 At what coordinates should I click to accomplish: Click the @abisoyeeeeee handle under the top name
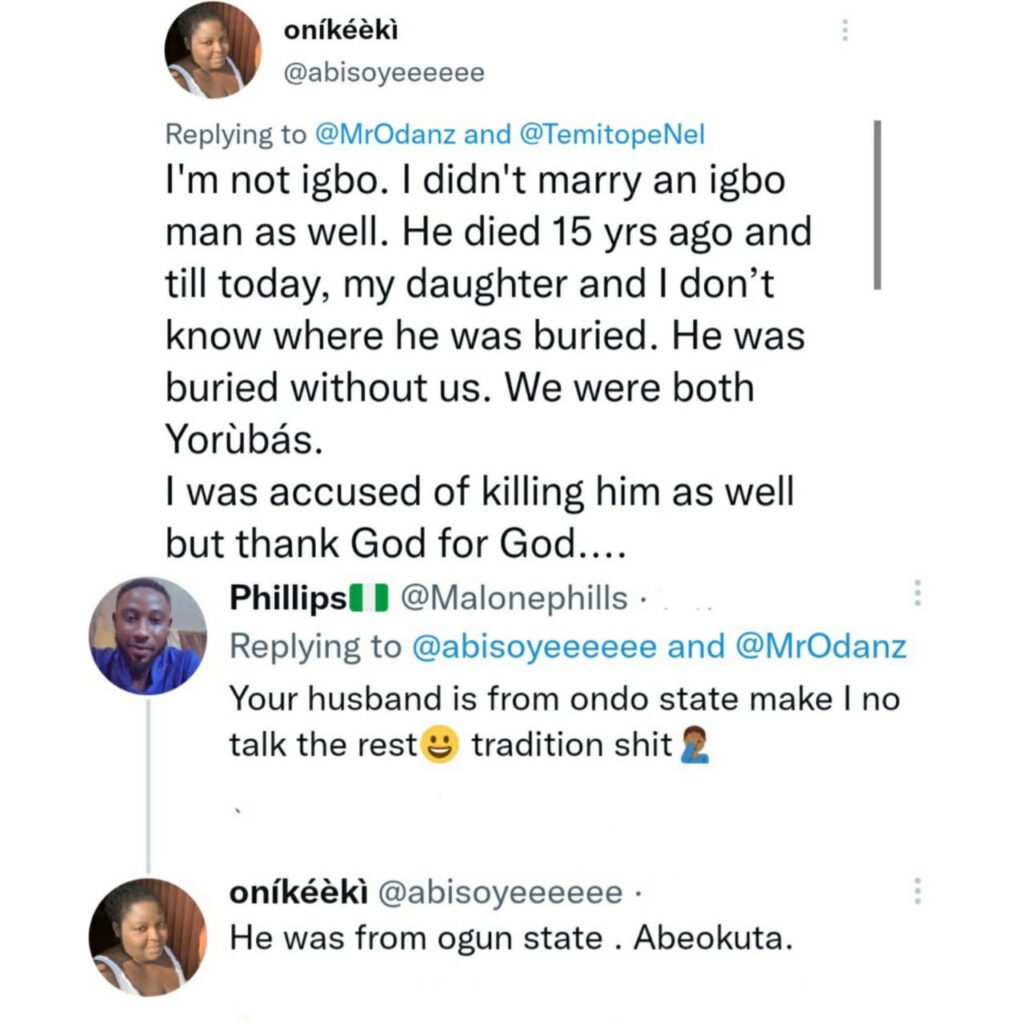coord(385,73)
